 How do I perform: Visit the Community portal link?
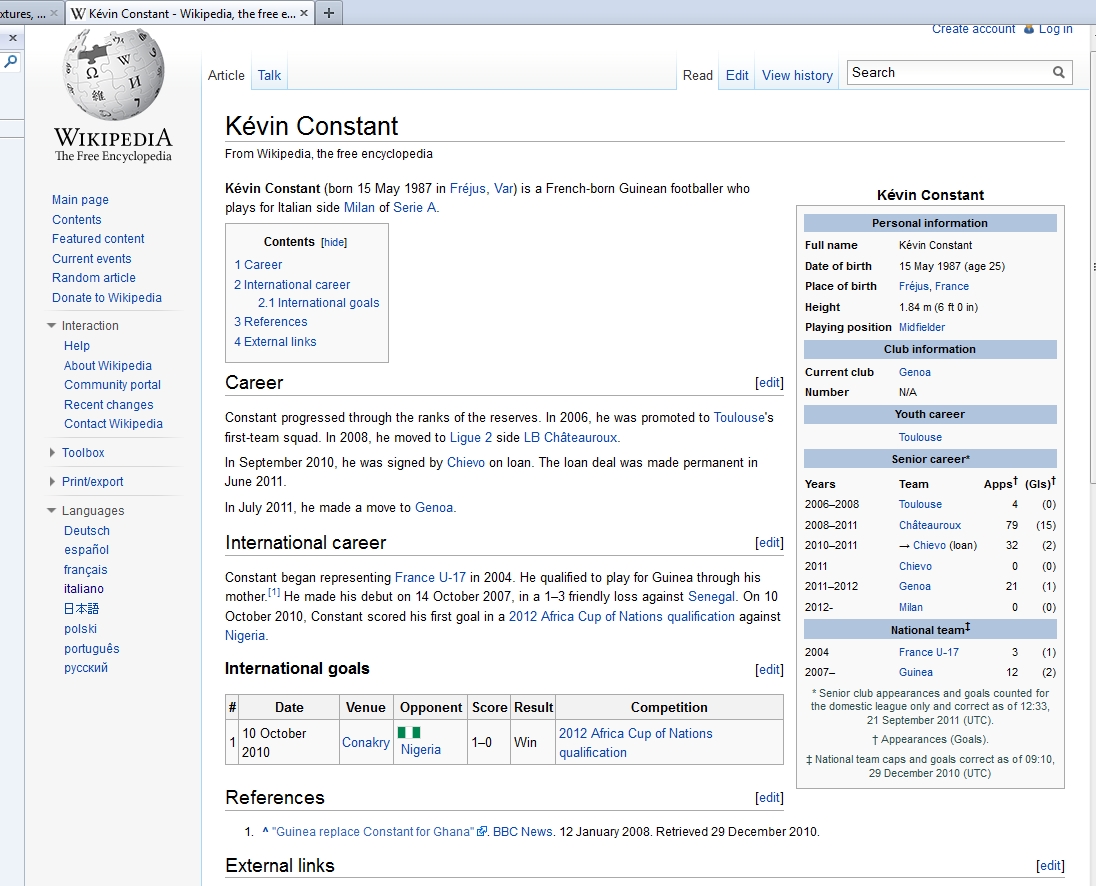113,385
